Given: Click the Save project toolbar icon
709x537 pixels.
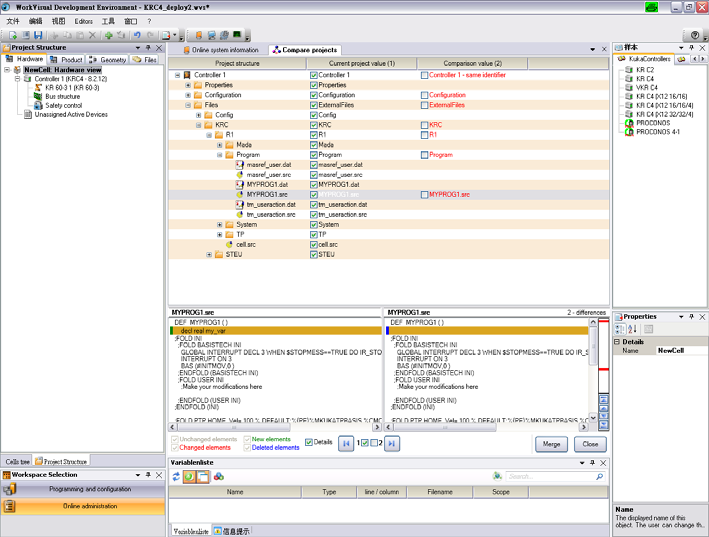Looking at the screenshot, I should 38,36.
